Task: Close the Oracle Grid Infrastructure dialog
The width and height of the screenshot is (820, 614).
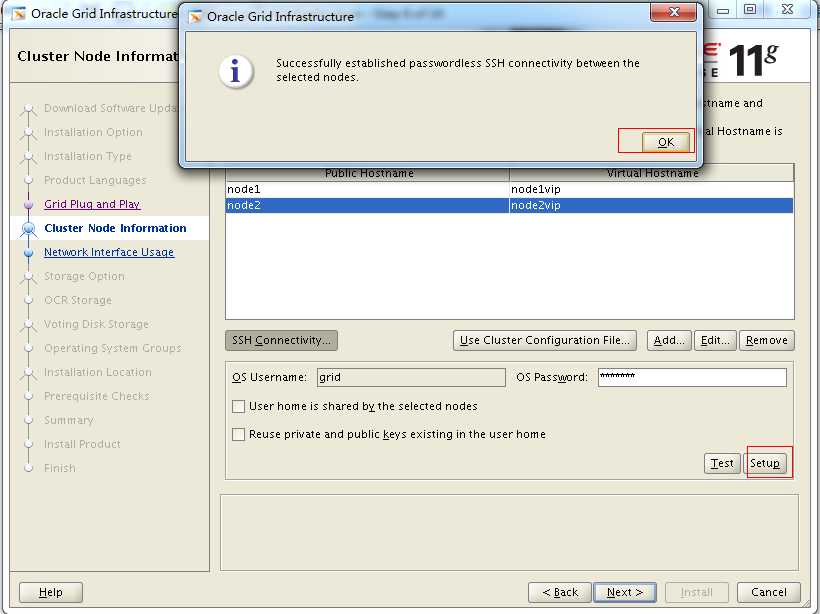Action: 673,12
